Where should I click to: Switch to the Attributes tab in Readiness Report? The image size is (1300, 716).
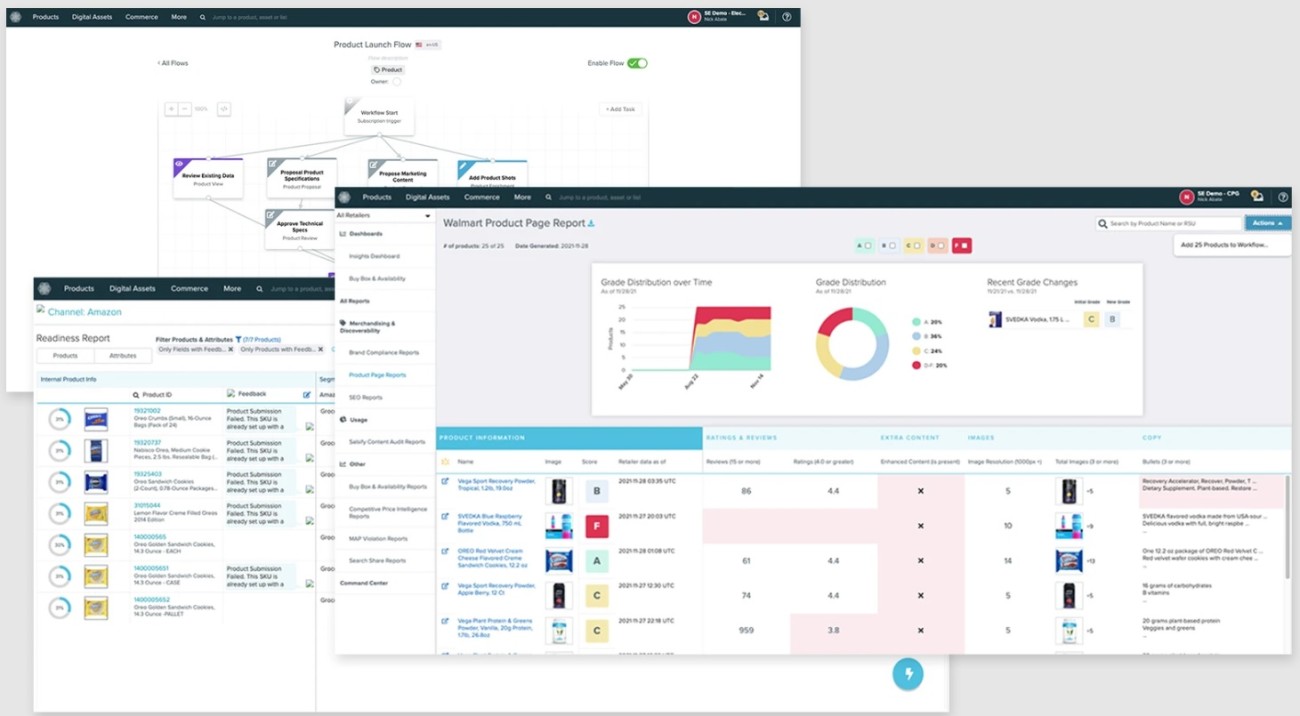click(122, 355)
